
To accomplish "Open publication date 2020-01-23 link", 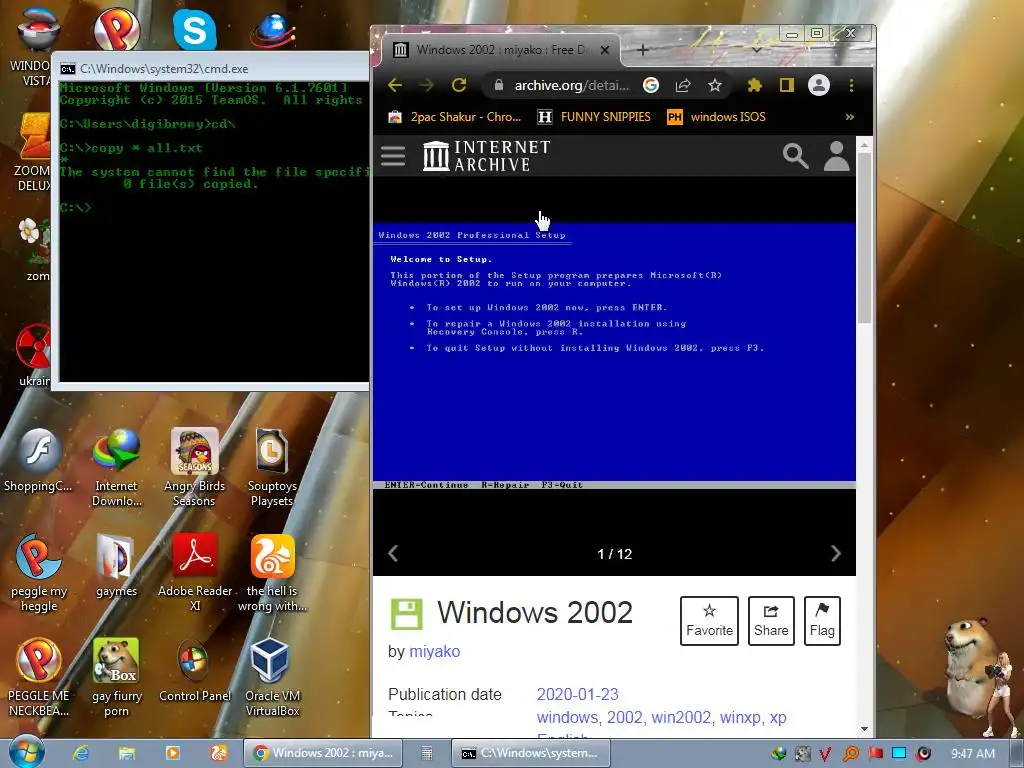I will click(577, 694).
